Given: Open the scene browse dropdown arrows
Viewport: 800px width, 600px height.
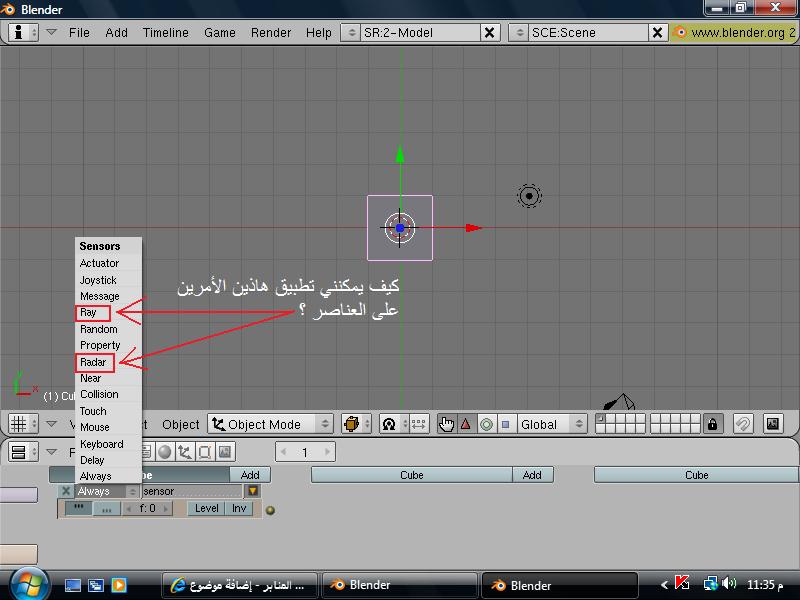Looking at the screenshot, I should (519, 33).
